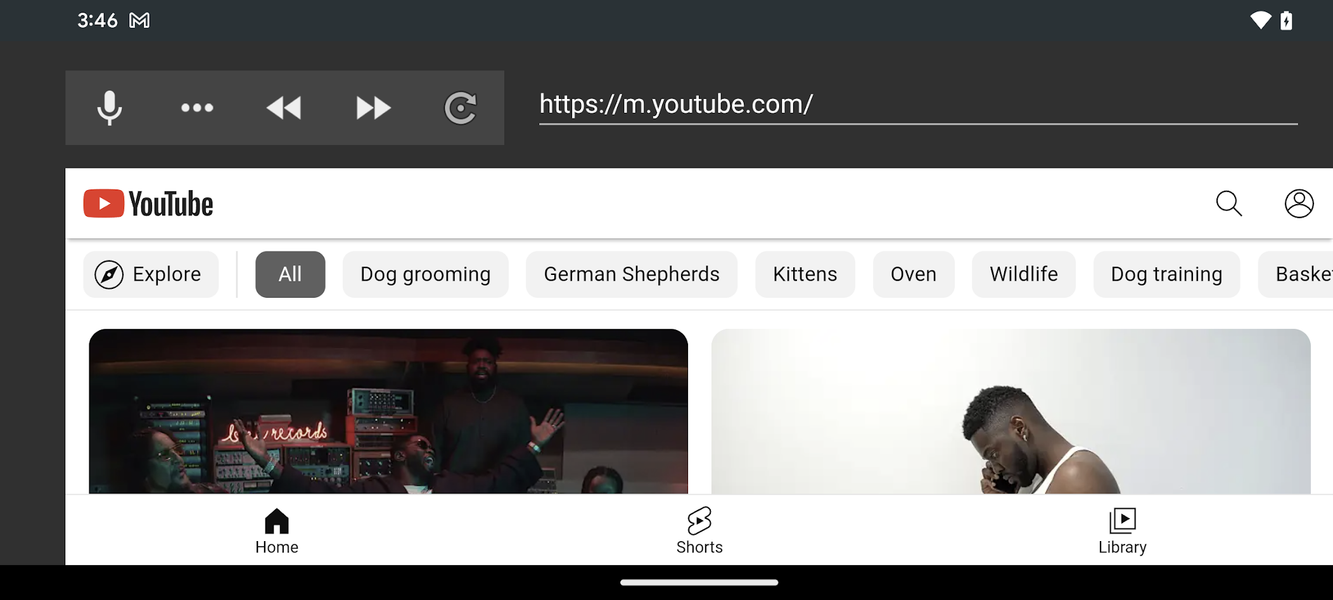Open the browser more options icon

pyautogui.click(x=197, y=107)
